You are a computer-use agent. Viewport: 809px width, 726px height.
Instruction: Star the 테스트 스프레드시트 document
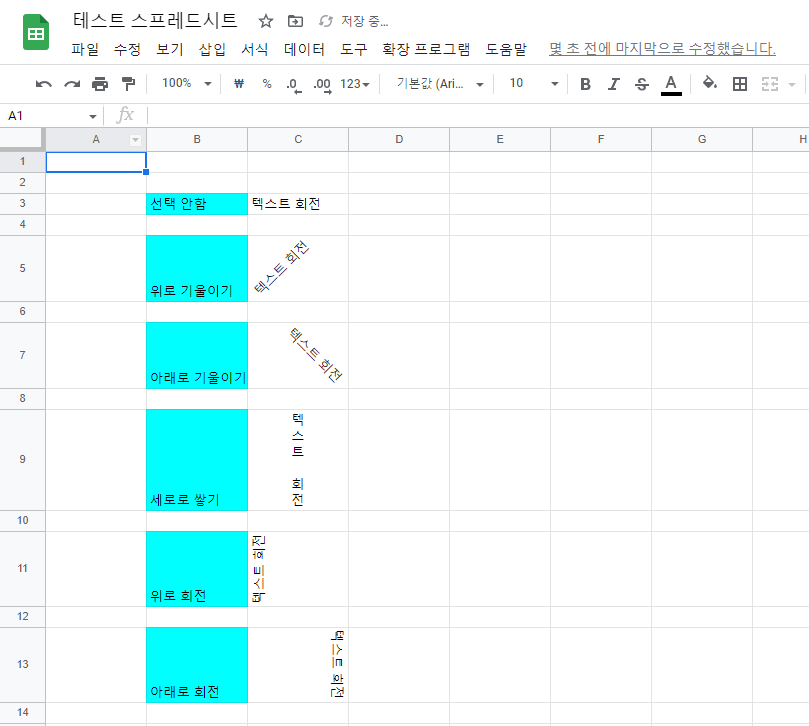[266, 21]
